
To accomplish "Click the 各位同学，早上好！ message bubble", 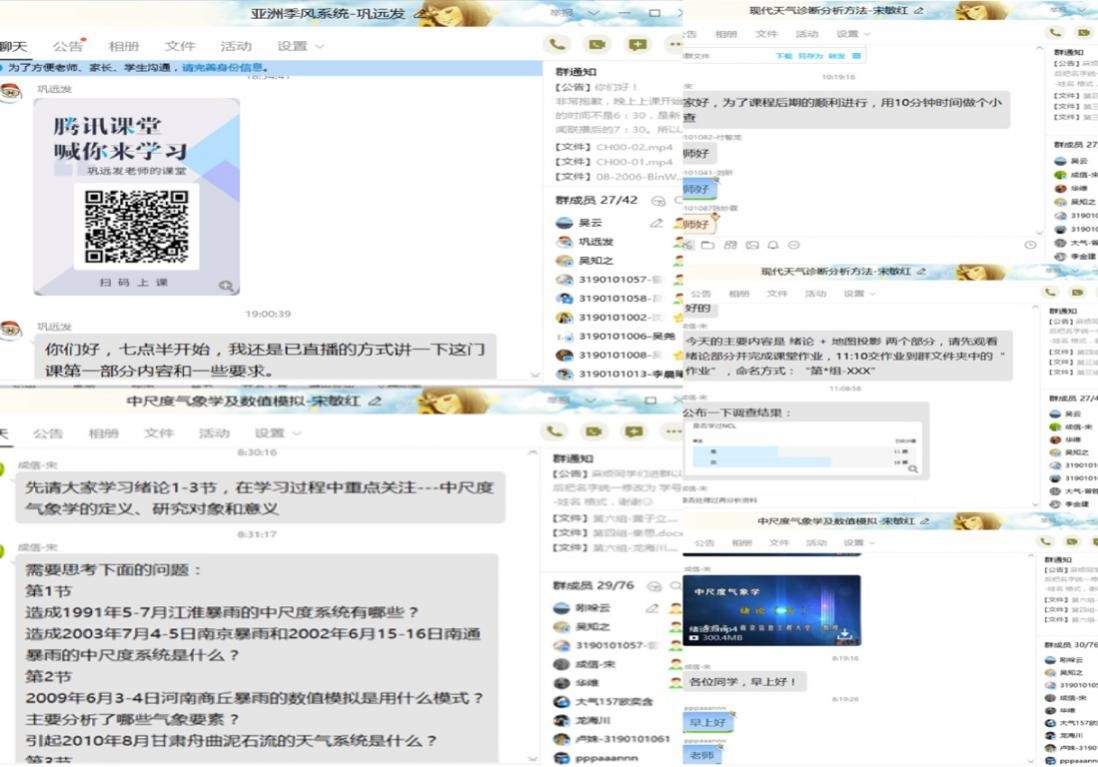I will pyautogui.click(x=744, y=682).
